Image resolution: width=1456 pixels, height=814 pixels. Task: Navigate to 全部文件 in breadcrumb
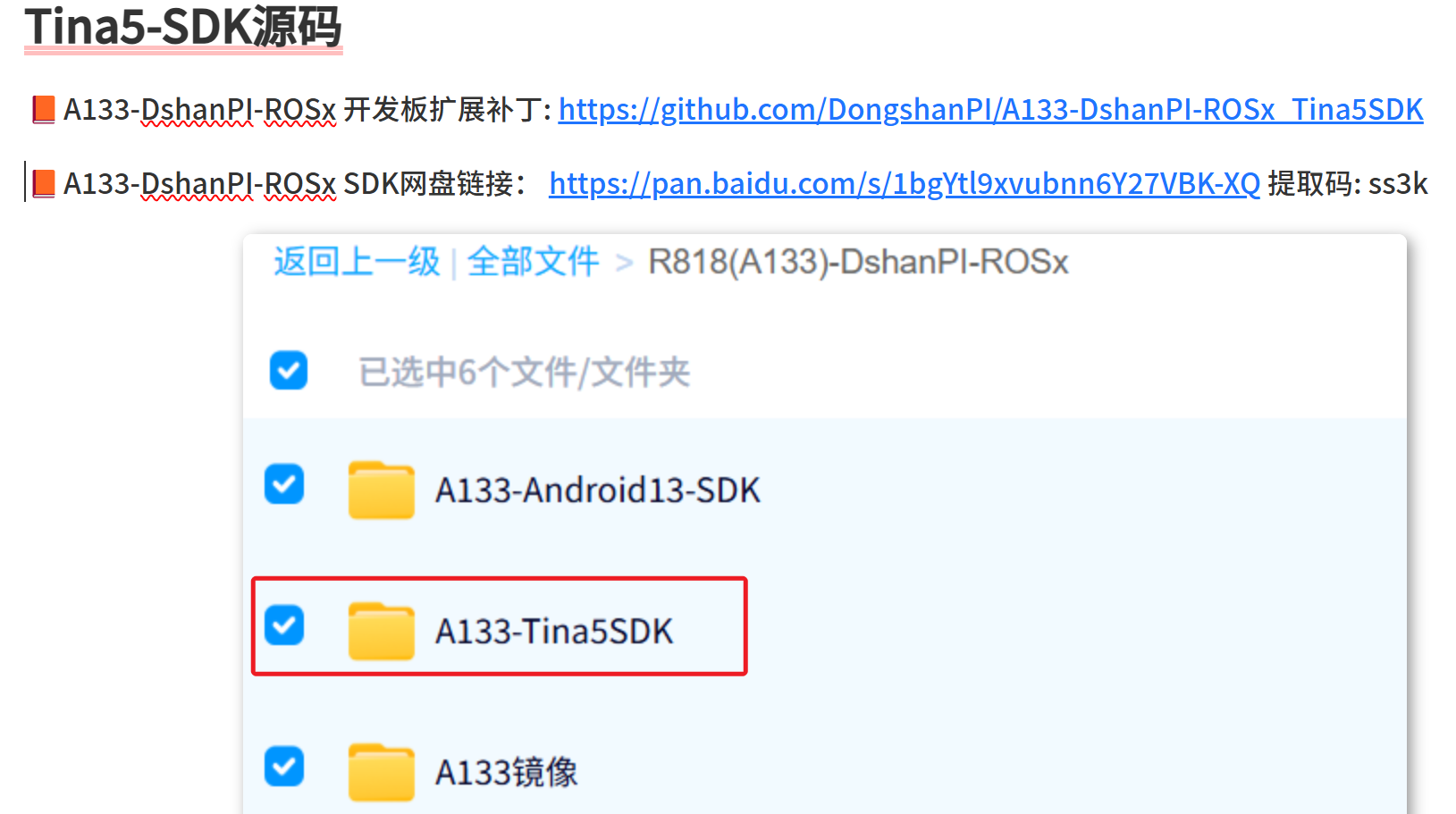tap(533, 262)
